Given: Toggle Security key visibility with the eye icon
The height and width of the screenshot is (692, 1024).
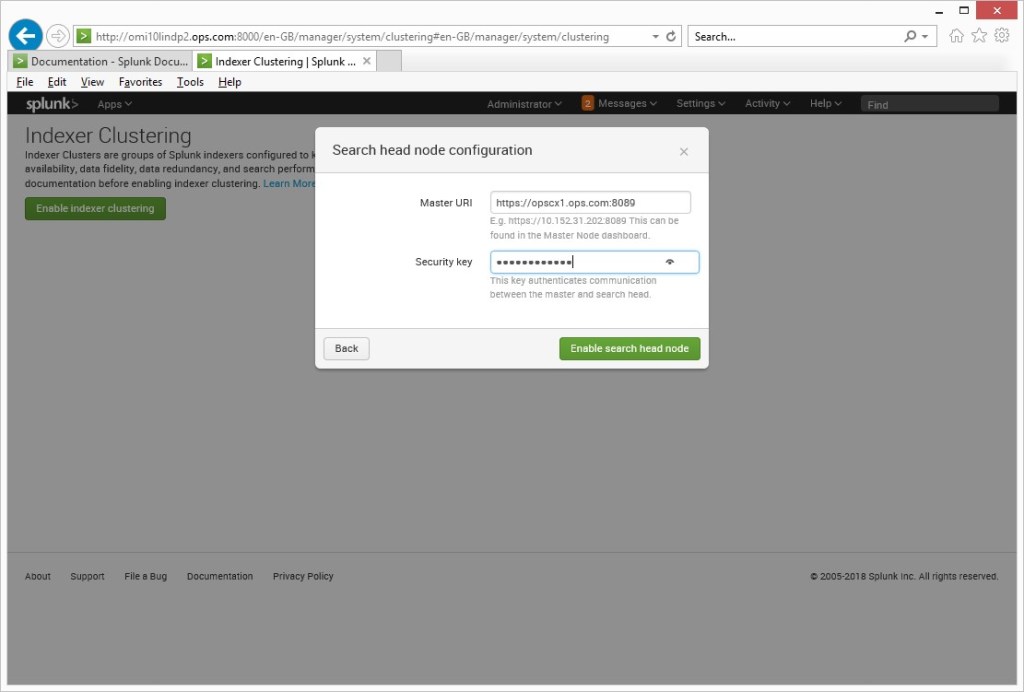Looking at the screenshot, I should [670, 262].
